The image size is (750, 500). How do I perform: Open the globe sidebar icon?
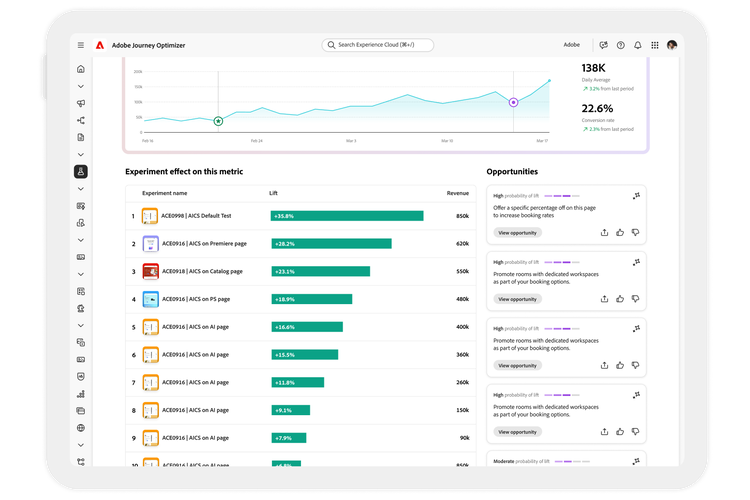point(81,428)
